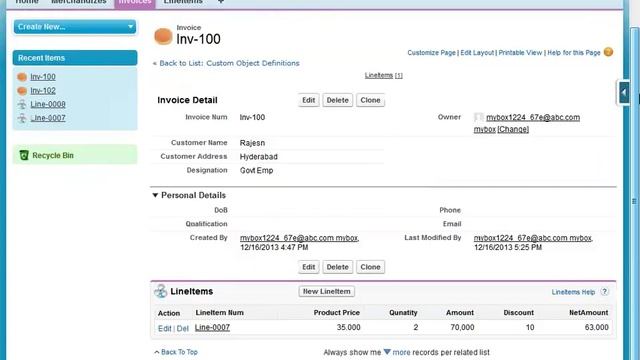Image resolution: width=640 pixels, height=360 pixels.
Task: Open Line-0008 from Recent Items
Action: click(x=48, y=104)
